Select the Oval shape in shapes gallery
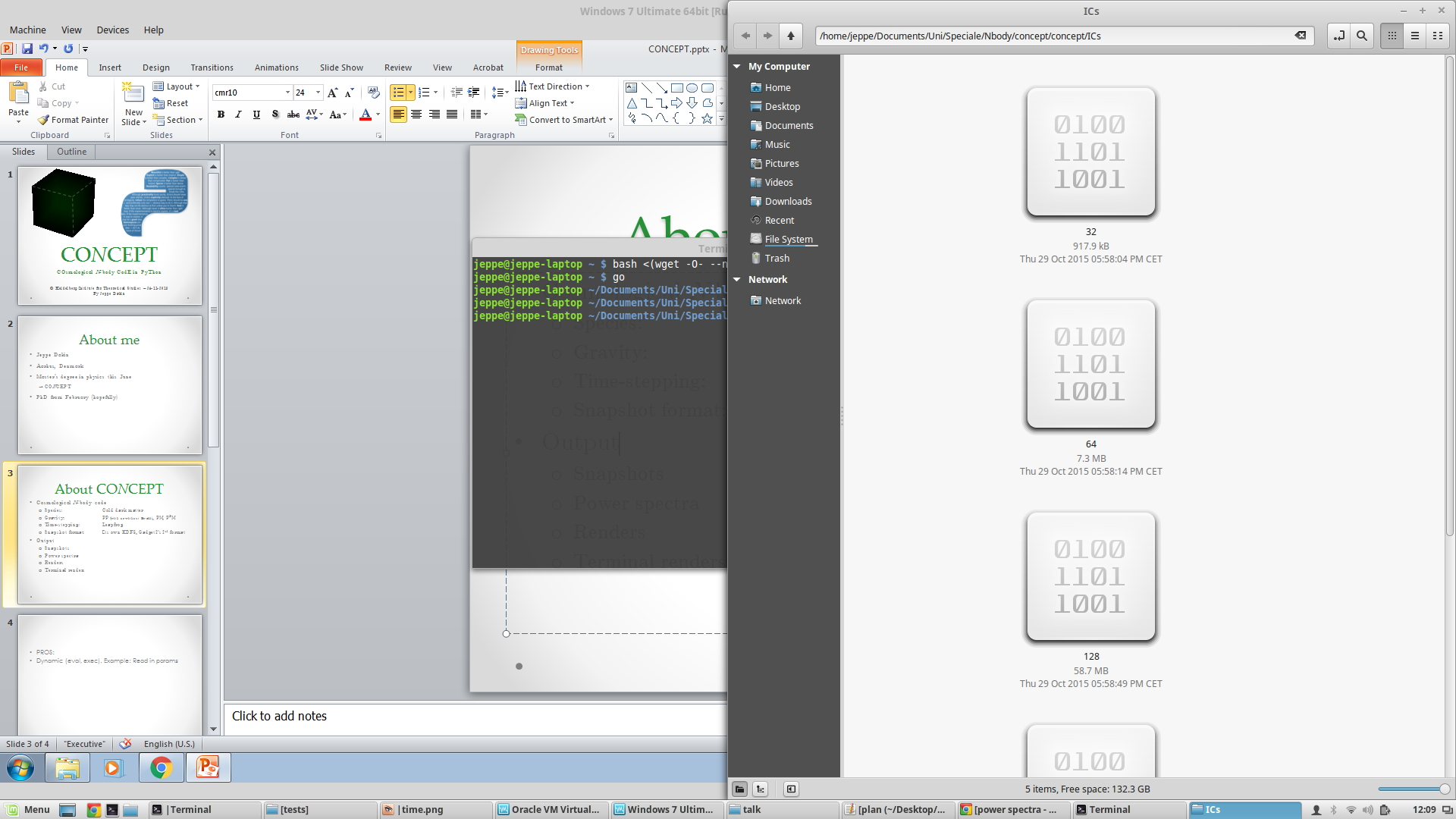1456x819 pixels. coord(692,88)
